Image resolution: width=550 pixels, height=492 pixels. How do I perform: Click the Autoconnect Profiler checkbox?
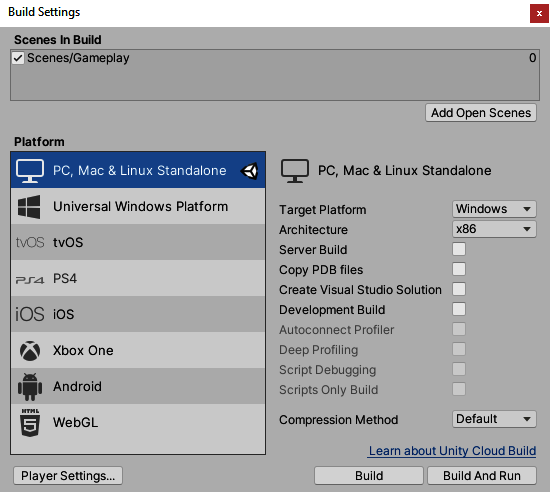[459, 329]
